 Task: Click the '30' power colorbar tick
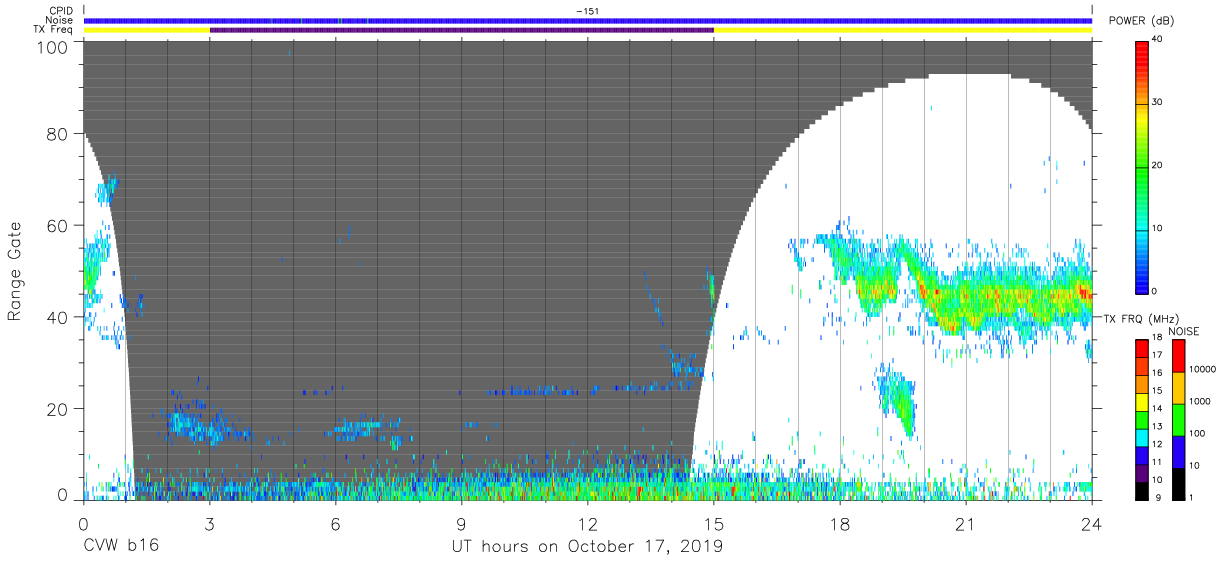click(1158, 103)
